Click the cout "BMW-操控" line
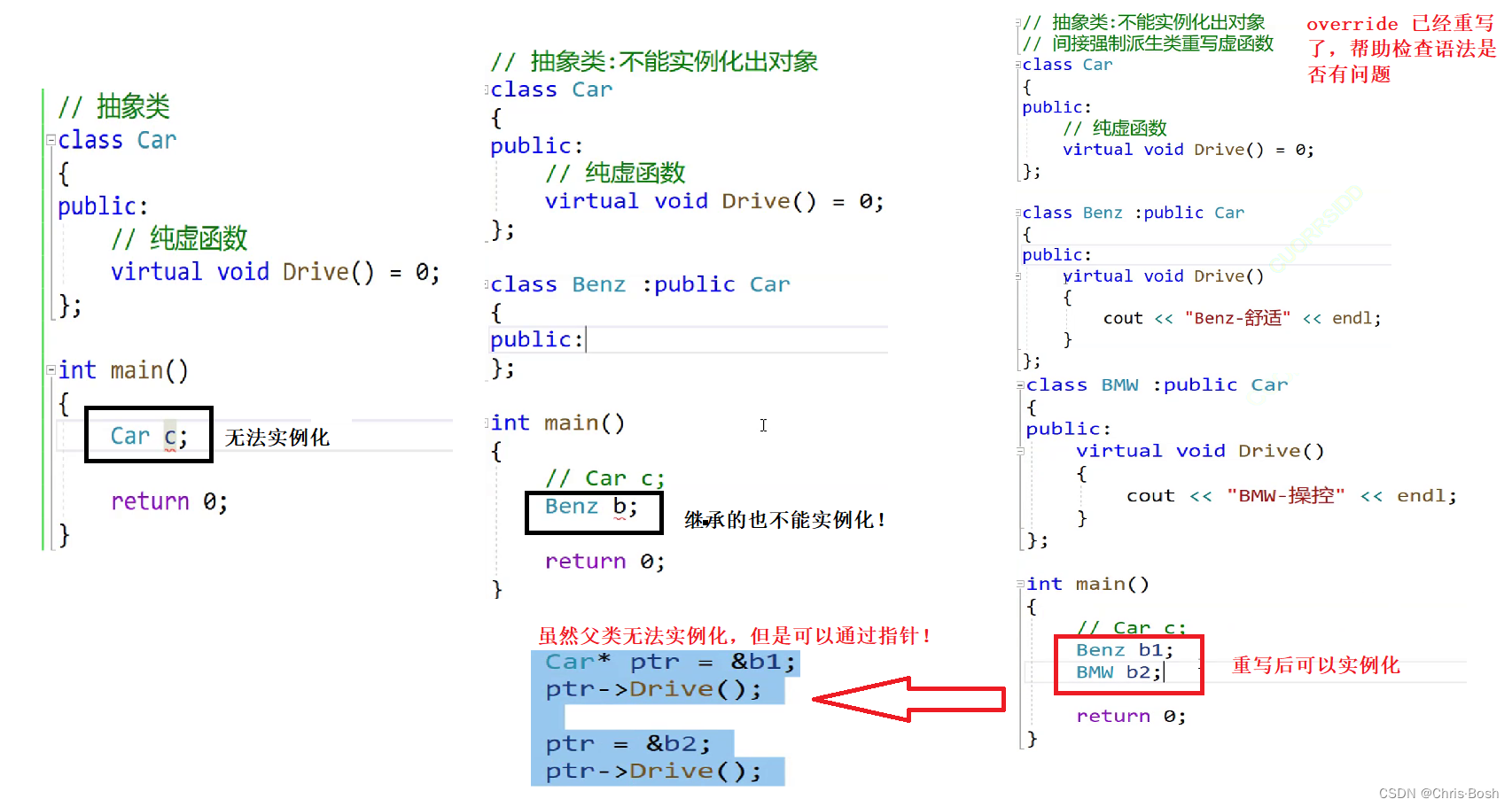This screenshot has height=807, width=1512. [x=1291, y=496]
